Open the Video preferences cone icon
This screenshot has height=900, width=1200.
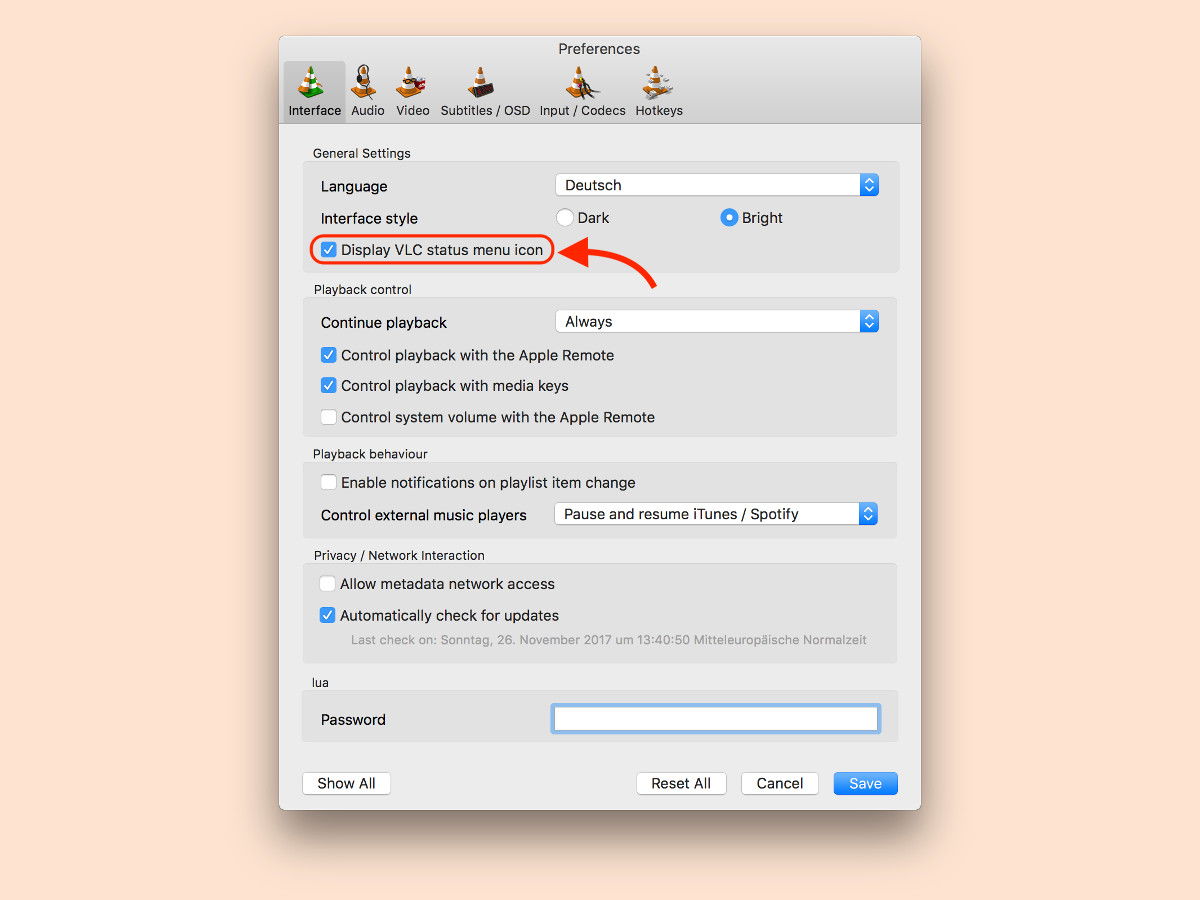point(412,84)
